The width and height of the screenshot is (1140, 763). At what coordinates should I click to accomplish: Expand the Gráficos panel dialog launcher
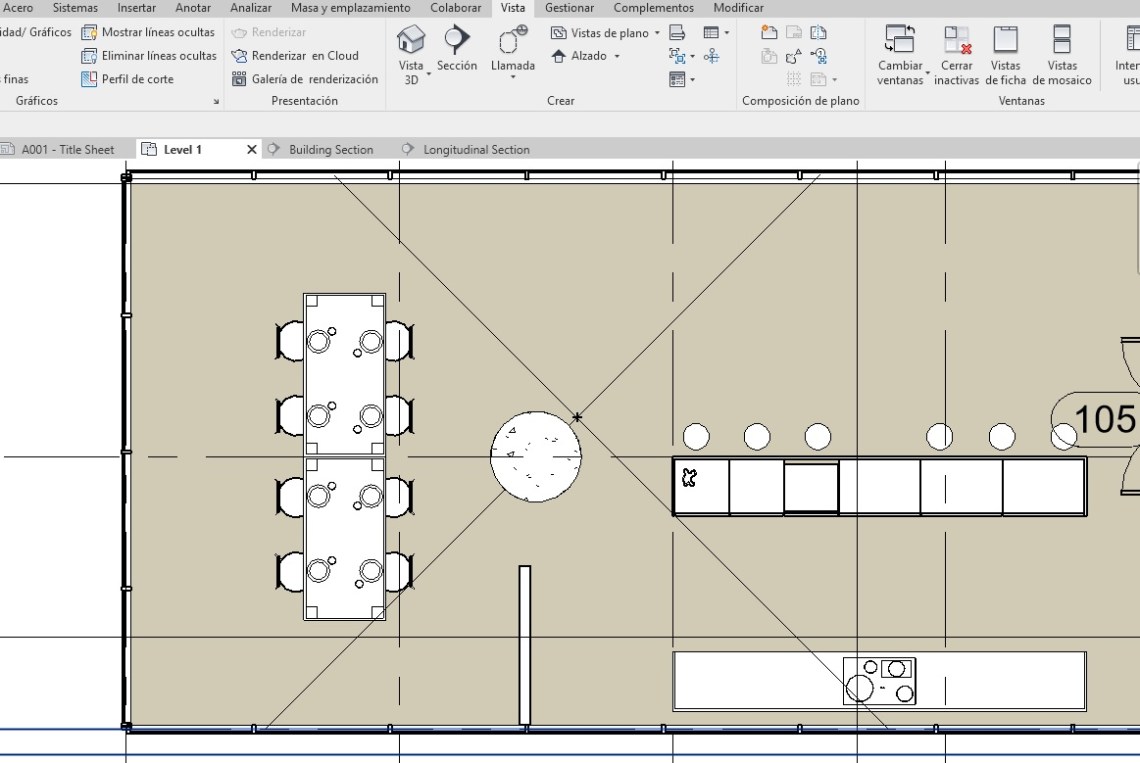216,102
